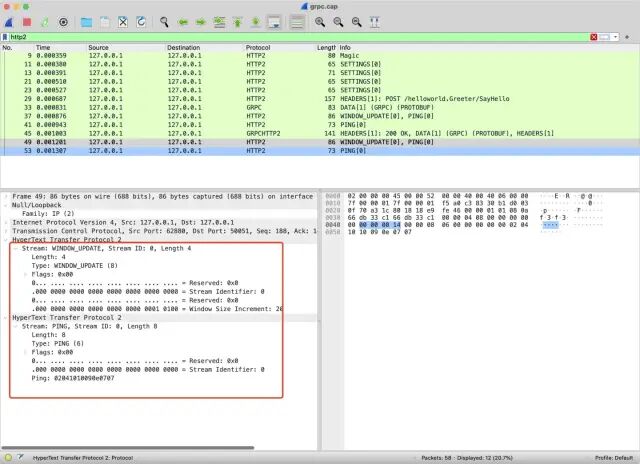The width and height of the screenshot is (640, 464).
Task: Select the Type: PING (6) field
Action: point(58,344)
